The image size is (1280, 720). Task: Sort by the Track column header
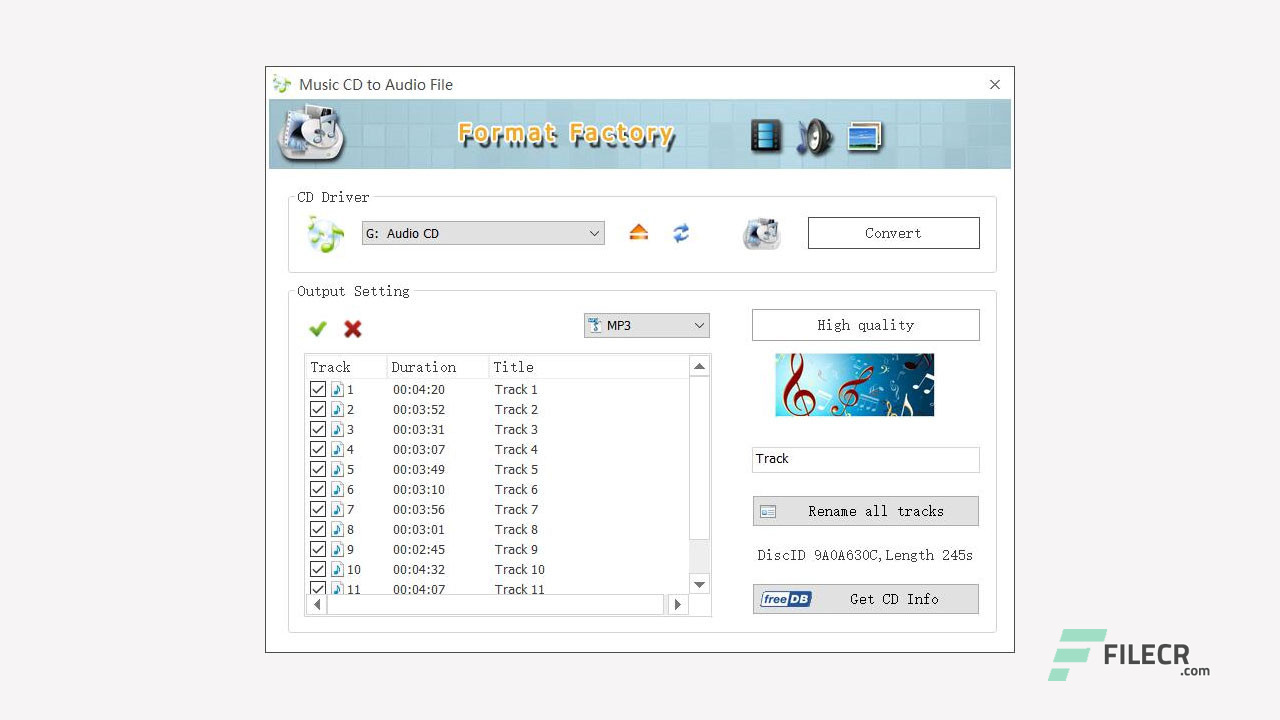click(346, 367)
